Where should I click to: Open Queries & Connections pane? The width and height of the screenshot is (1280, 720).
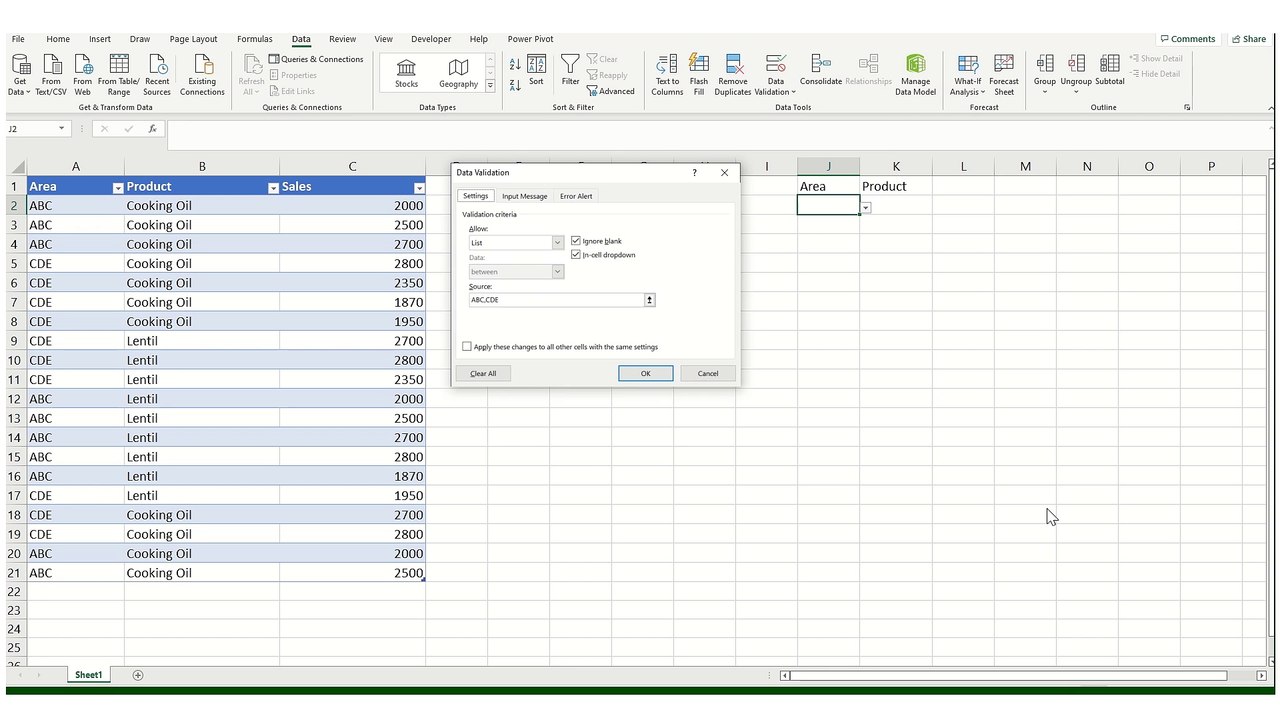coord(316,59)
